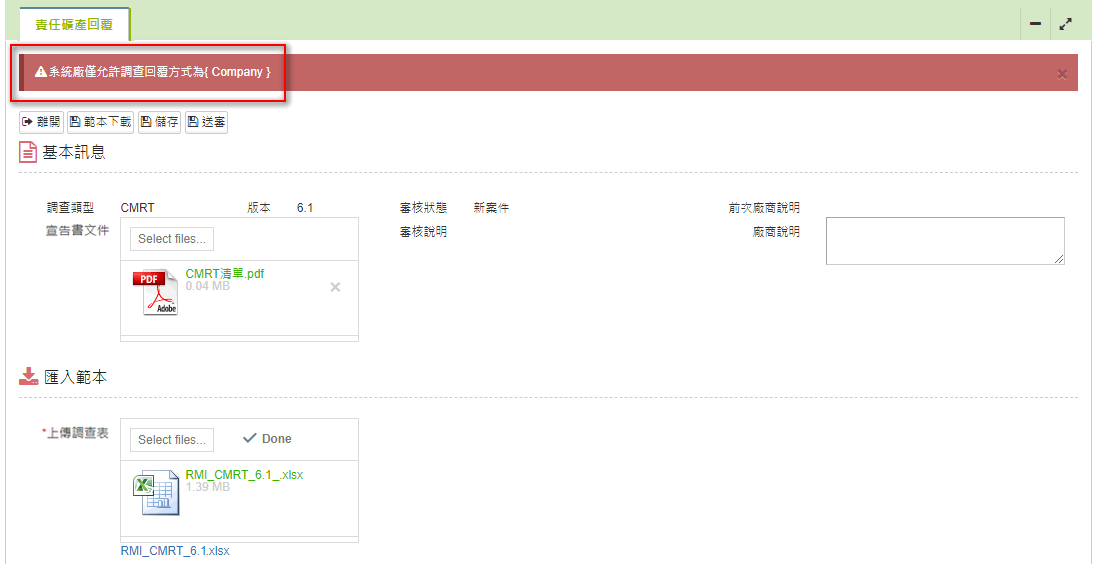
Task: Click the 匯入範本 import section icon
Action: point(28,377)
